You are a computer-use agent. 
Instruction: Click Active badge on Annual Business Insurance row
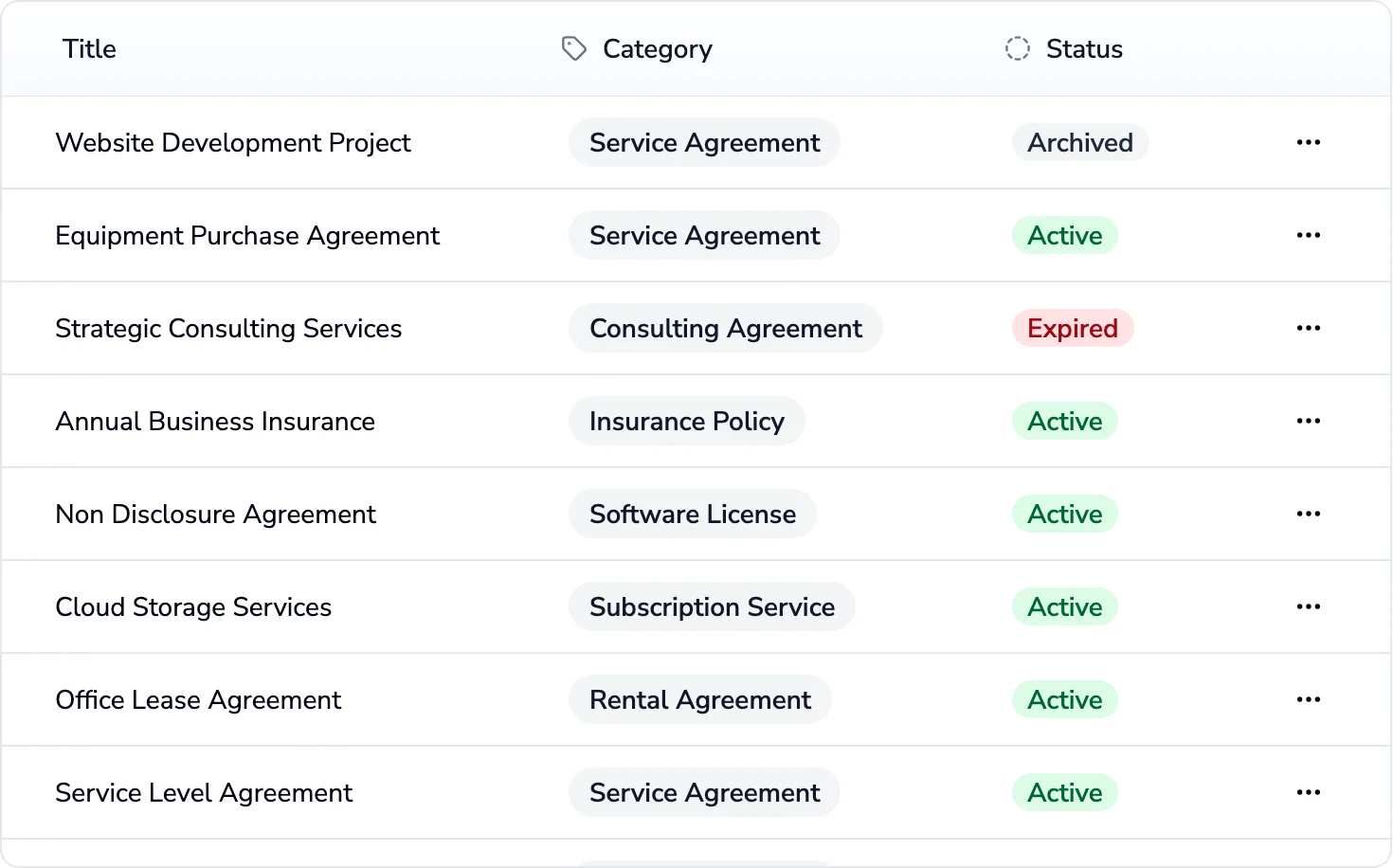click(1064, 421)
